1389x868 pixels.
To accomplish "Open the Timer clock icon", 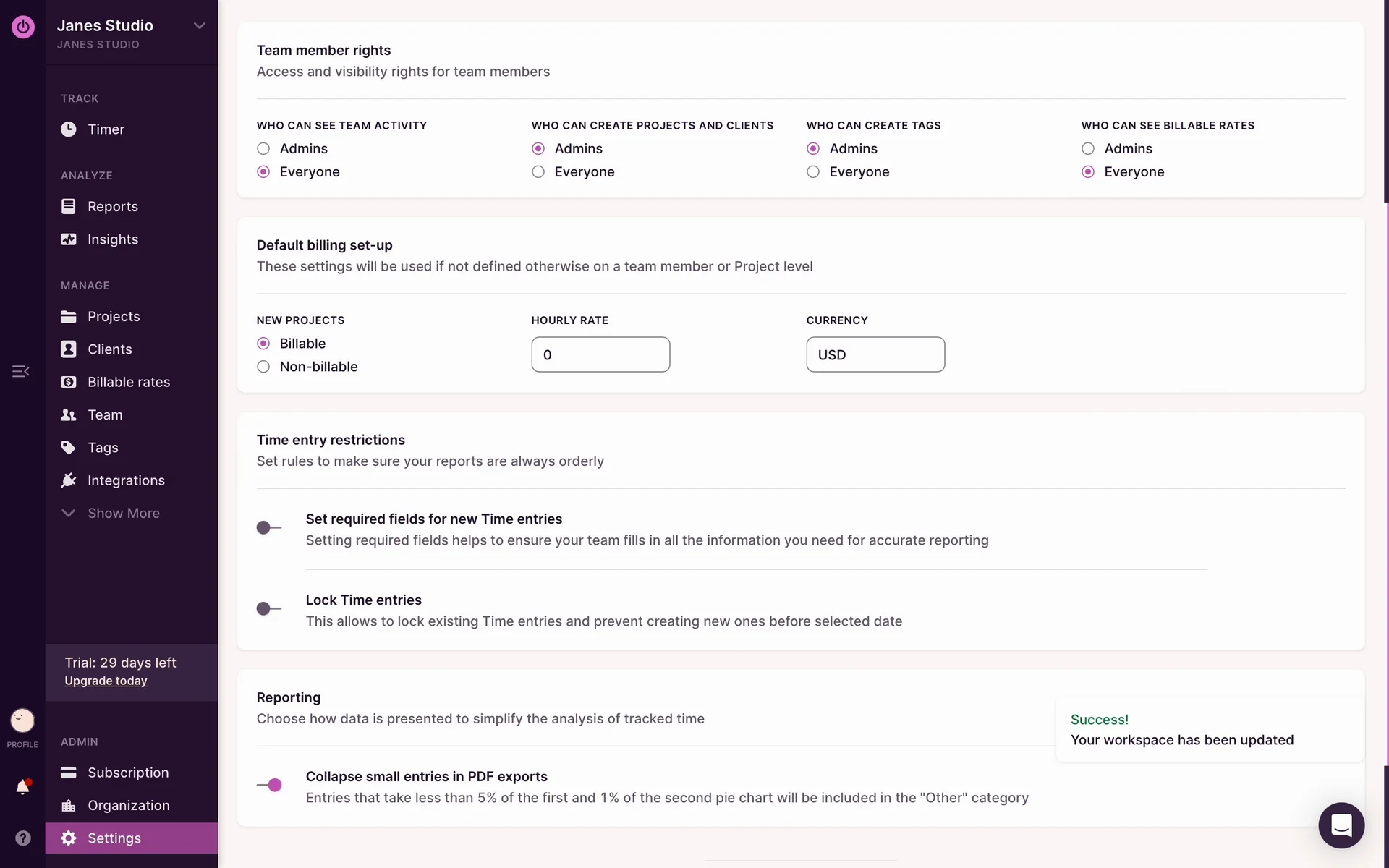I will (68, 129).
